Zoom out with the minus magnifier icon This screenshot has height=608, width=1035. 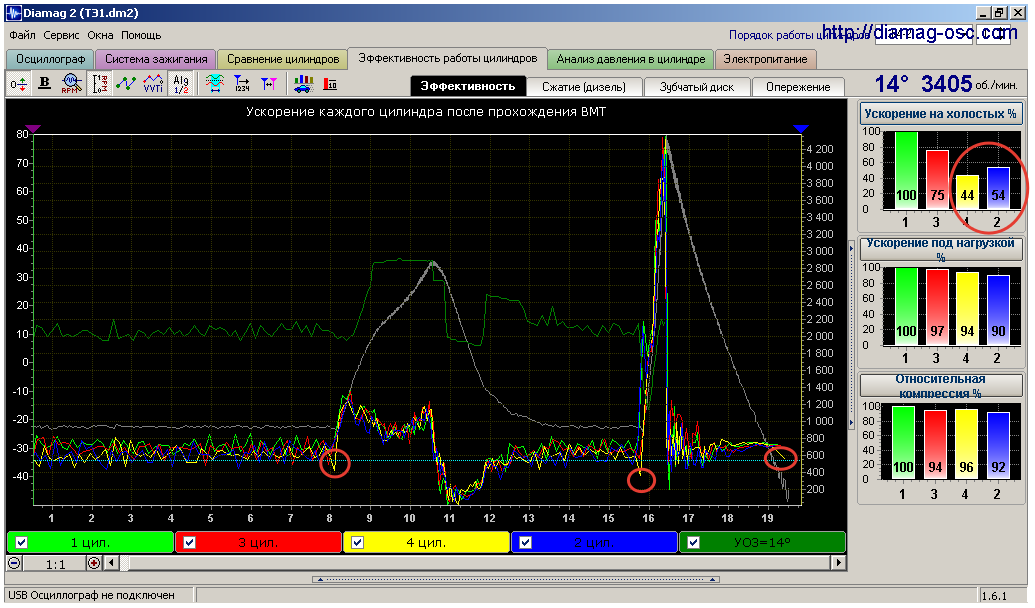pyautogui.click(x=15, y=563)
